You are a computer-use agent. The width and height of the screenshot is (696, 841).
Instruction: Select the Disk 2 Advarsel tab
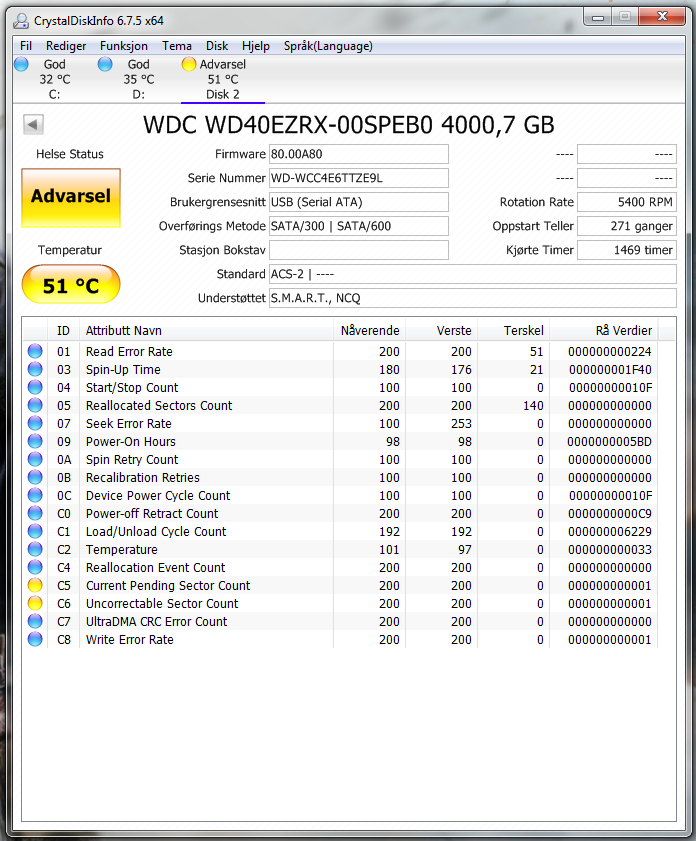pos(223,79)
